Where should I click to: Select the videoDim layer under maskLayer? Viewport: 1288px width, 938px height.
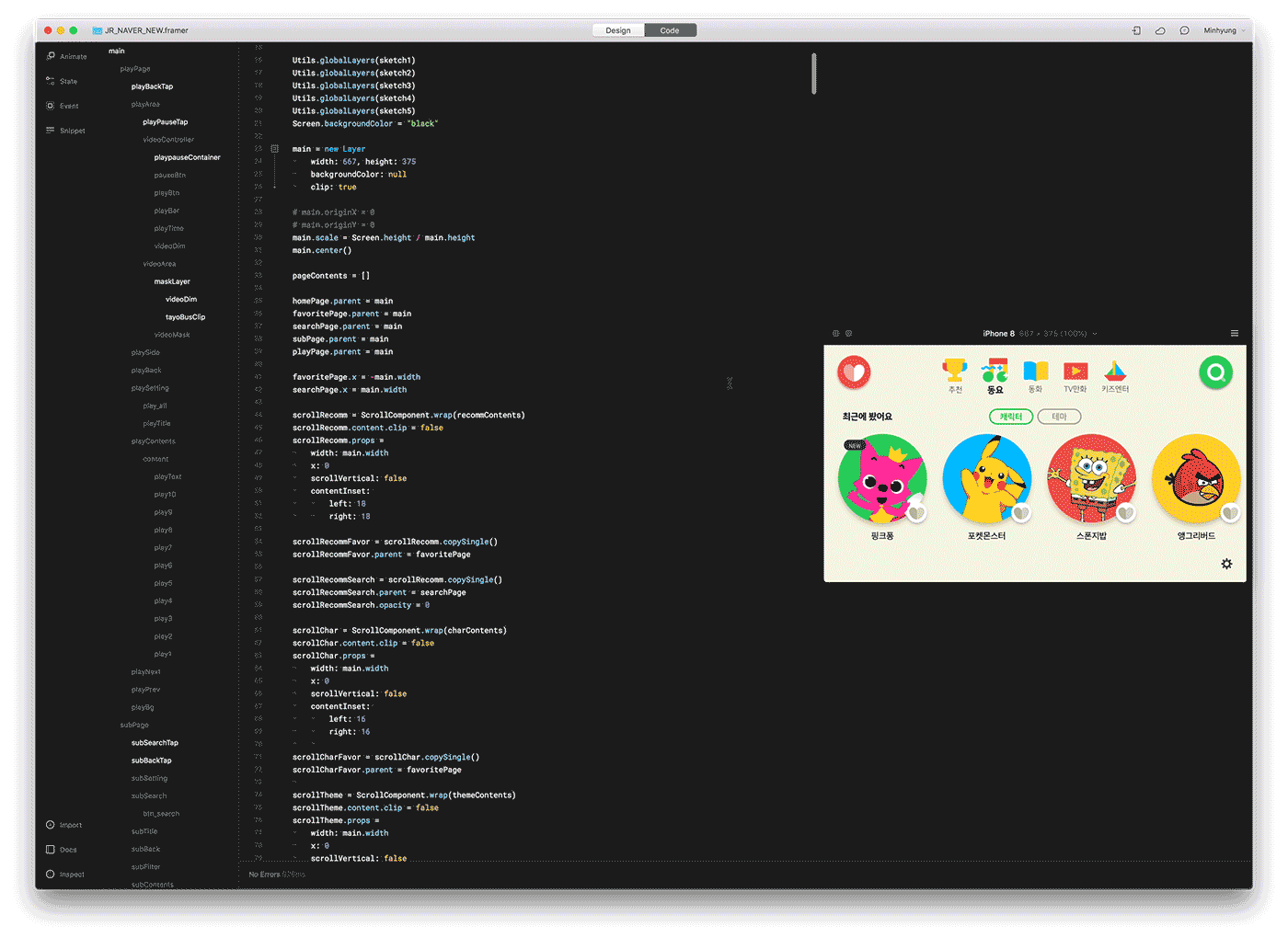point(181,299)
